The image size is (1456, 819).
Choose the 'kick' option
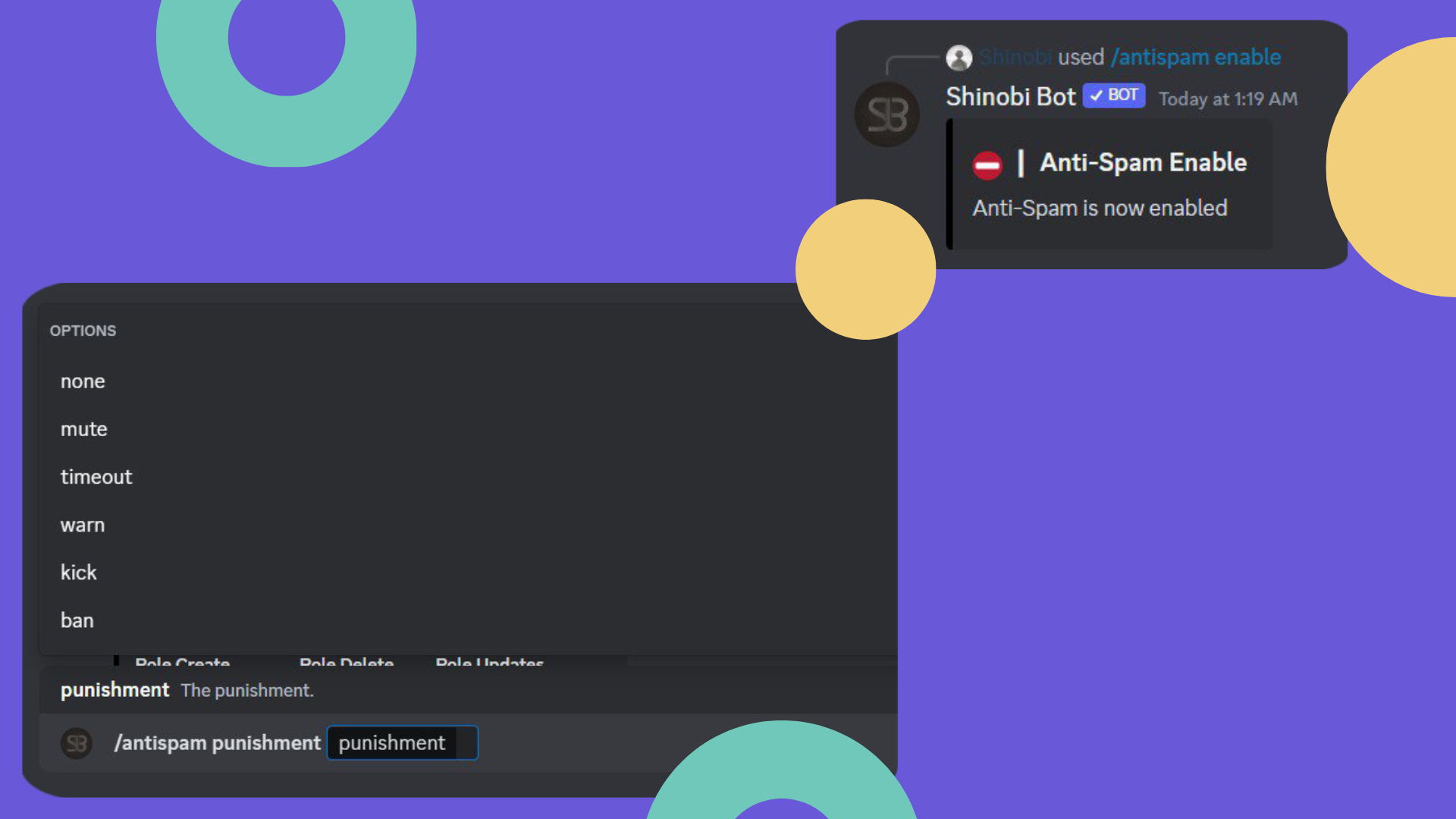[x=79, y=573]
